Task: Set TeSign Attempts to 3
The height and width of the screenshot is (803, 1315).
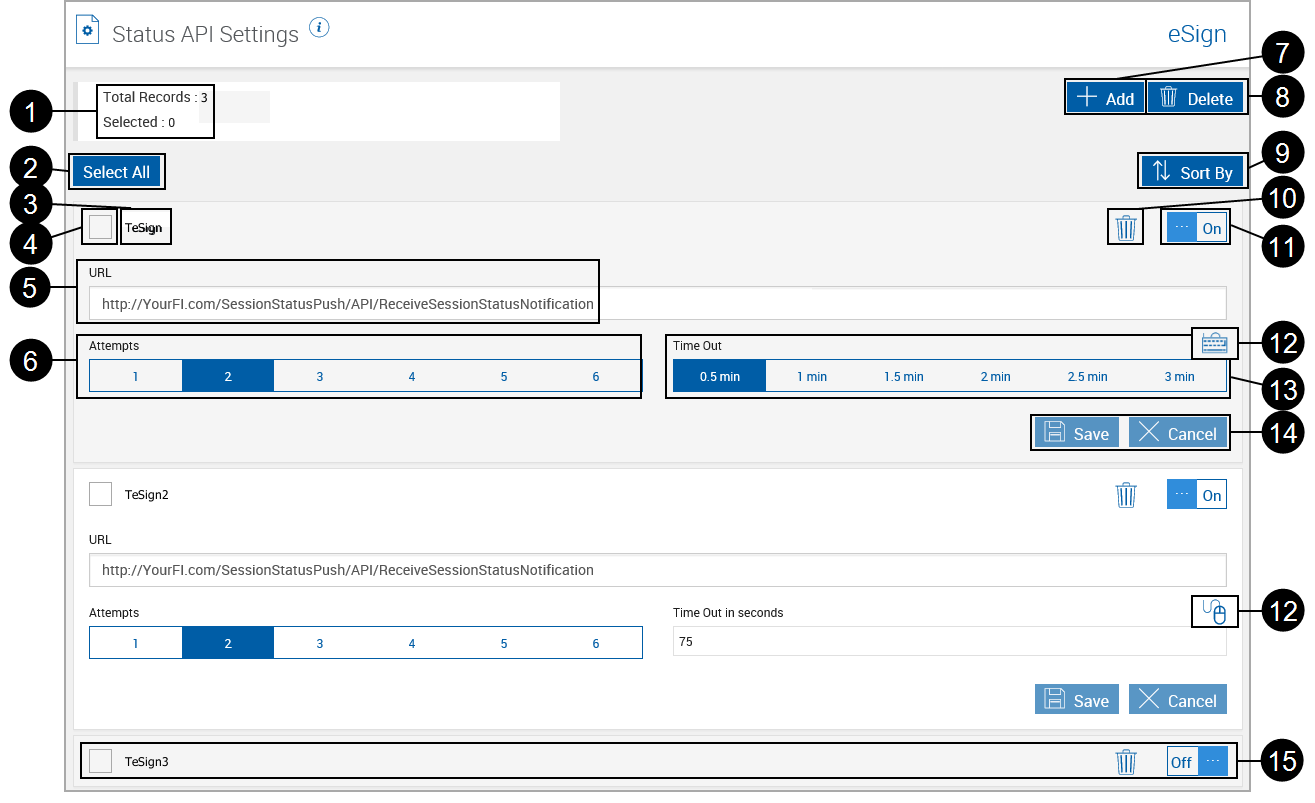Action: click(320, 376)
